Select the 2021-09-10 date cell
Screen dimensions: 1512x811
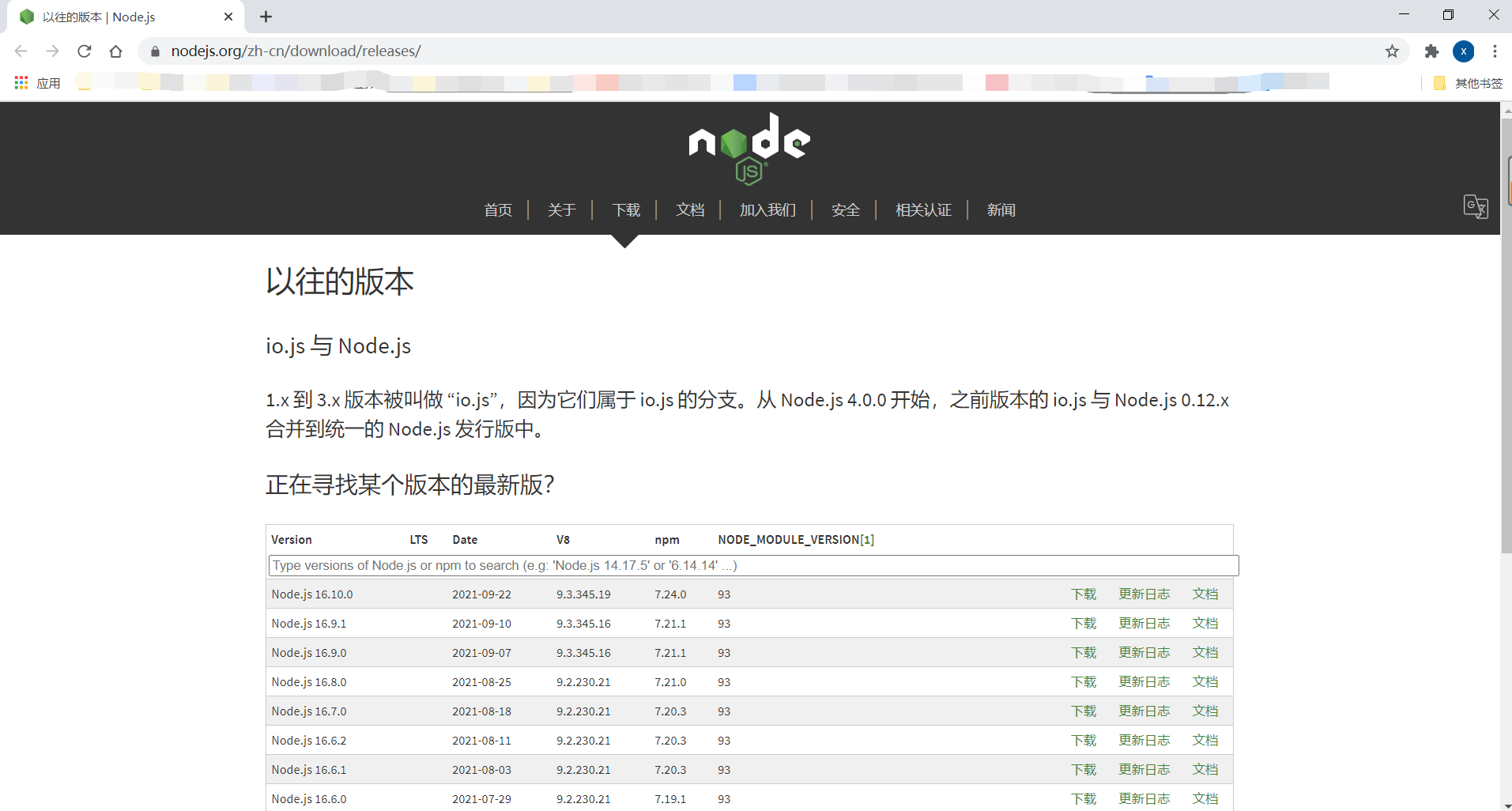click(x=481, y=624)
